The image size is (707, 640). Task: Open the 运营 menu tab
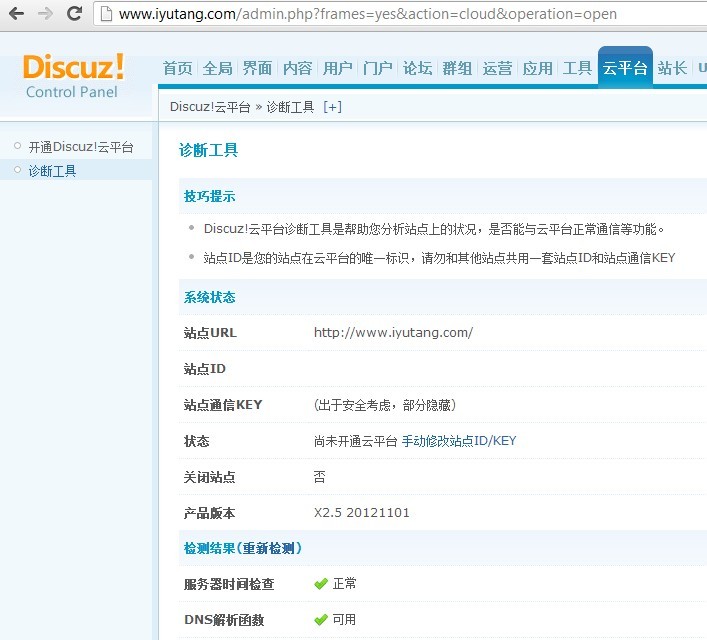pos(497,69)
